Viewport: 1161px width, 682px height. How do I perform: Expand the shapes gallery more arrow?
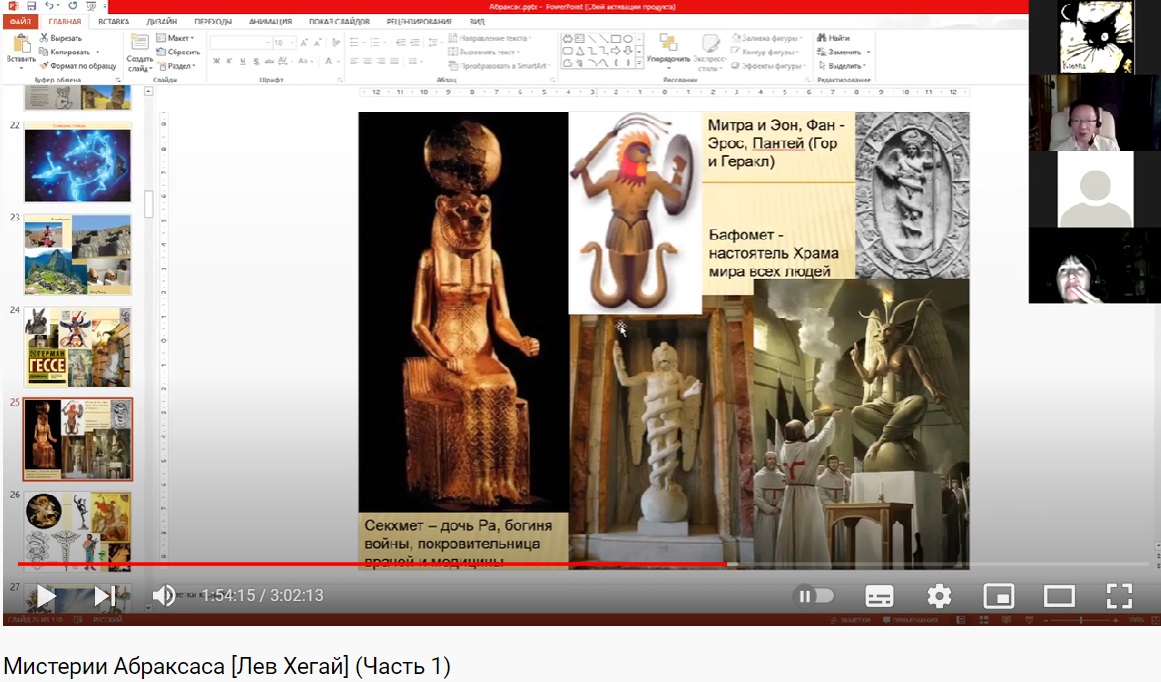tap(640, 64)
